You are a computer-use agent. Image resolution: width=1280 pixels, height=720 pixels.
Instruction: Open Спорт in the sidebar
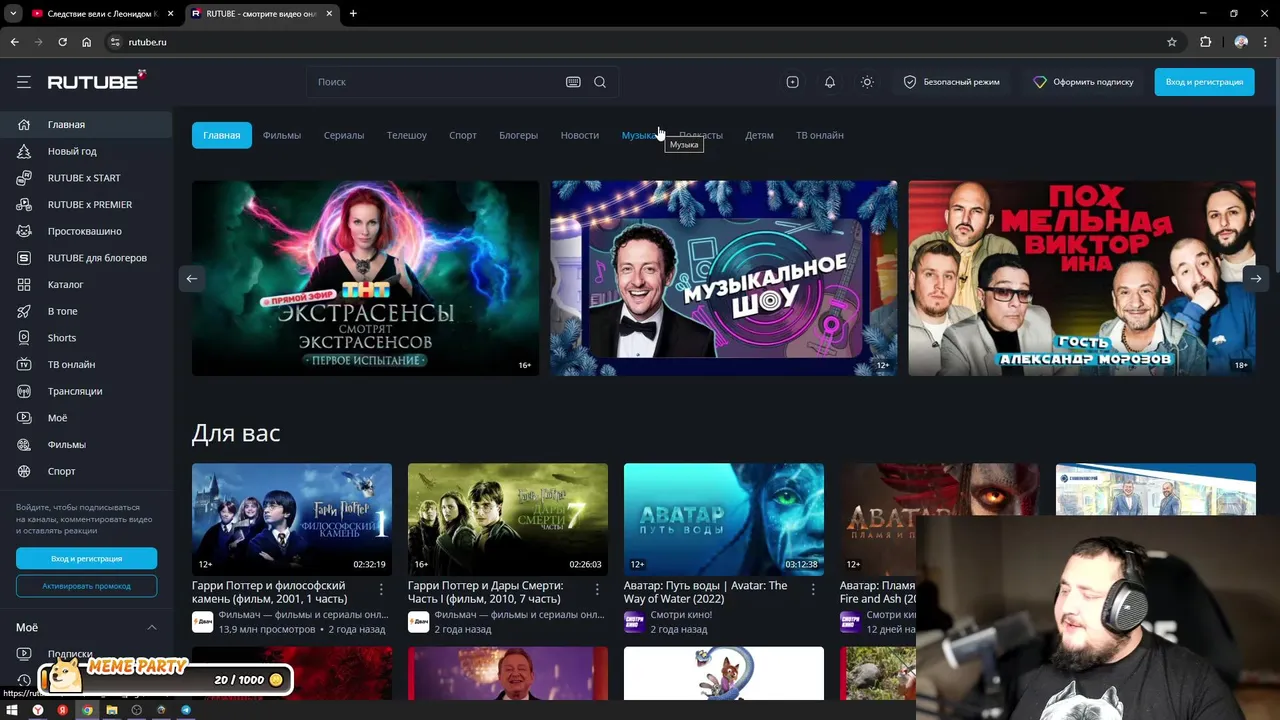(x=86, y=471)
